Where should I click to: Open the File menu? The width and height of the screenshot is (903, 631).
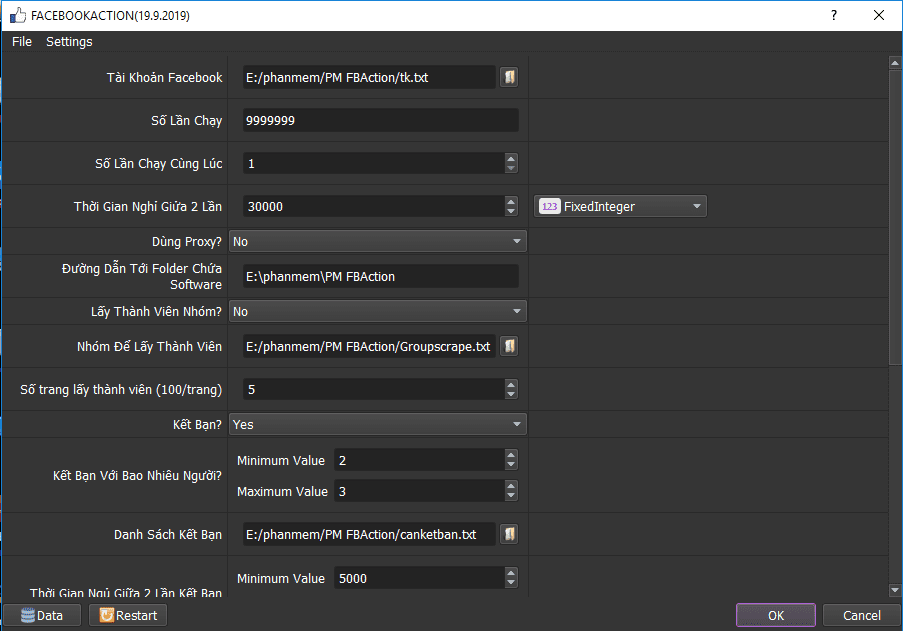point(22,42)
